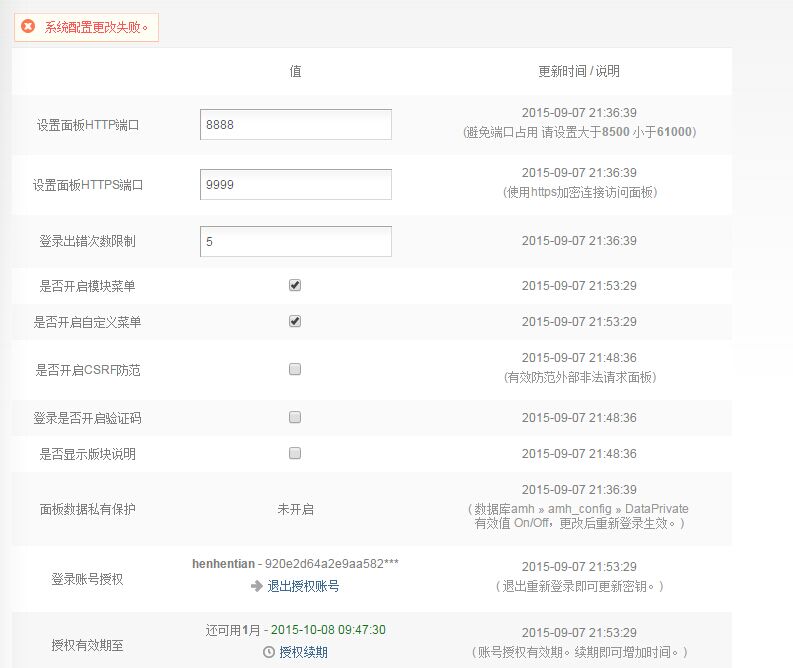The height and width of the screenshot is (668, 793).
Task: Click the 值 column header
Action: 295,71
